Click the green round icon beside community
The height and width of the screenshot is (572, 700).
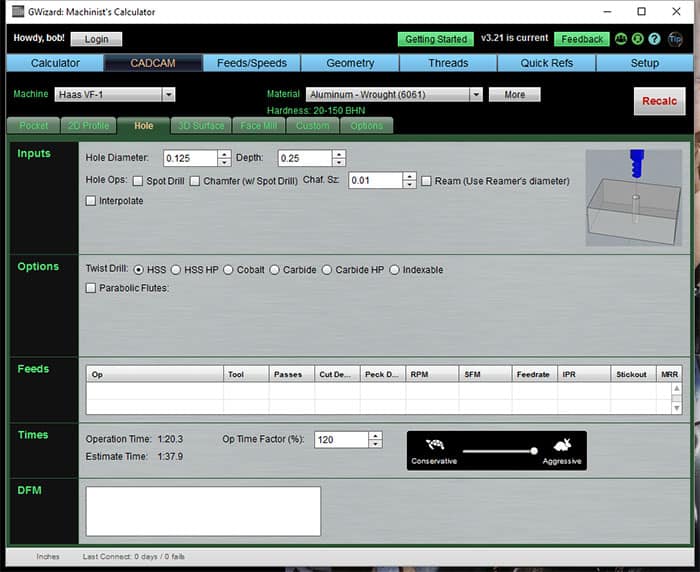click(638, 39)
